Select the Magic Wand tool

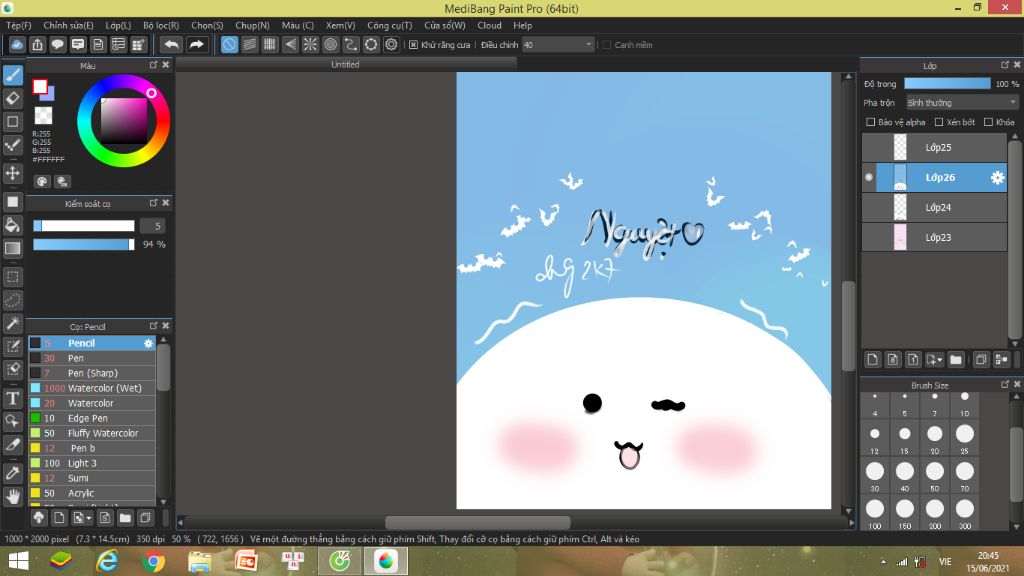[13, 323]
